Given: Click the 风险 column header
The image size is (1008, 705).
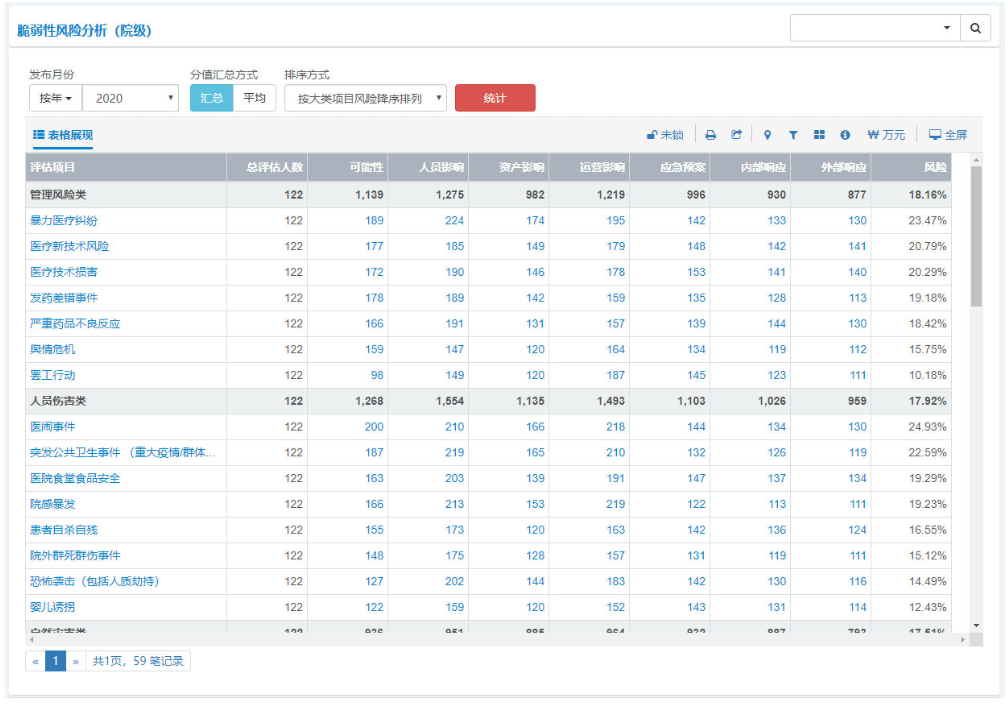Looking at the screenshot, I should (x=911, y=167).
